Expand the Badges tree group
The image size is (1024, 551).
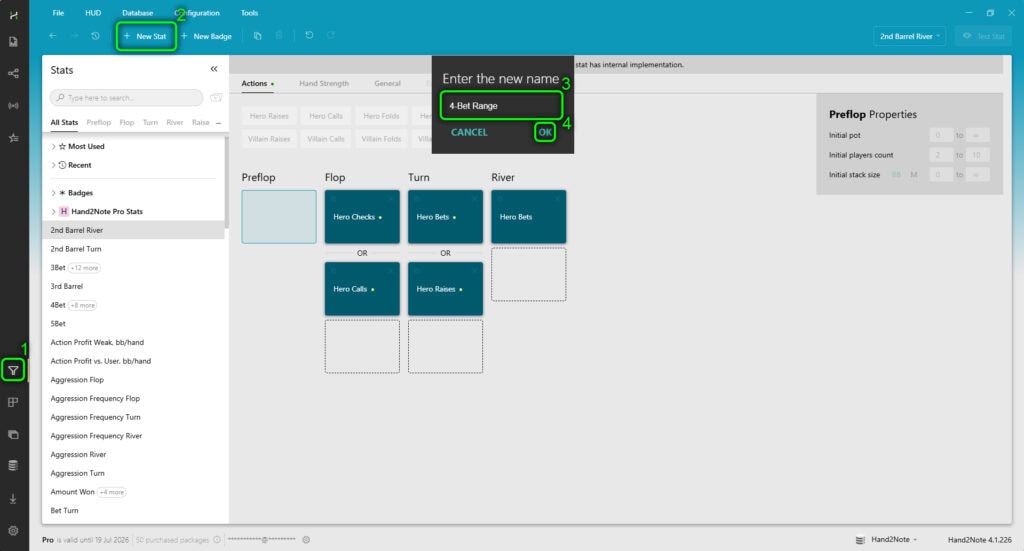(x=54, y=193)
